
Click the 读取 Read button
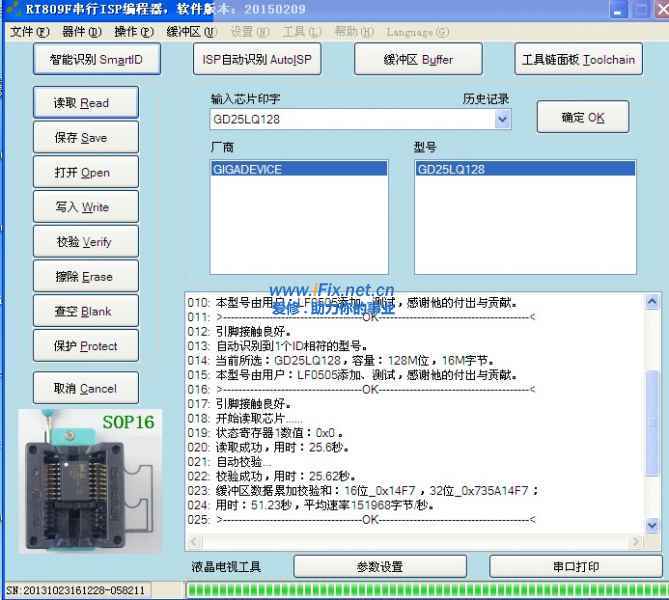tap(86, 102)
